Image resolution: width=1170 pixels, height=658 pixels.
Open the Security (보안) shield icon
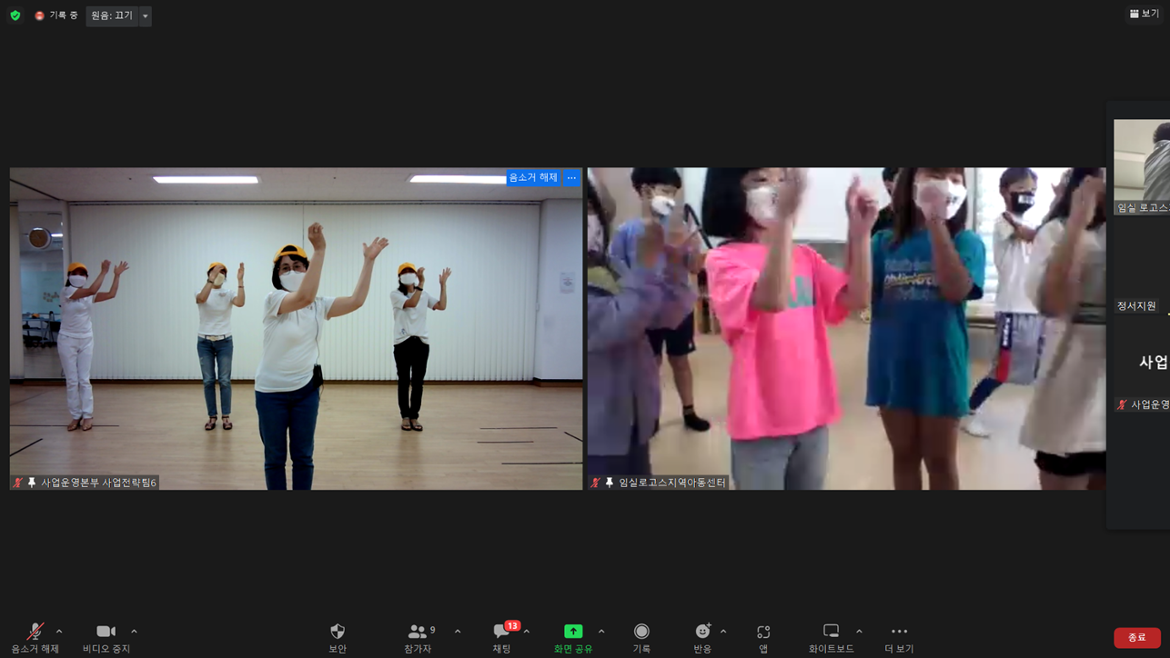[x=337, y=632]
